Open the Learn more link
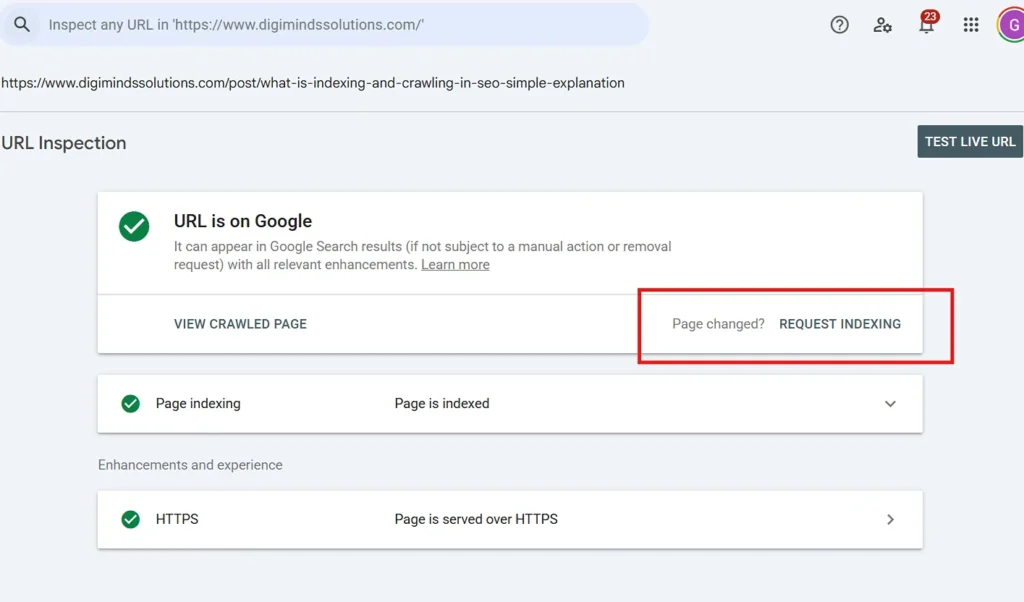This screenshot has height=602, width=1024. point(455,264)
